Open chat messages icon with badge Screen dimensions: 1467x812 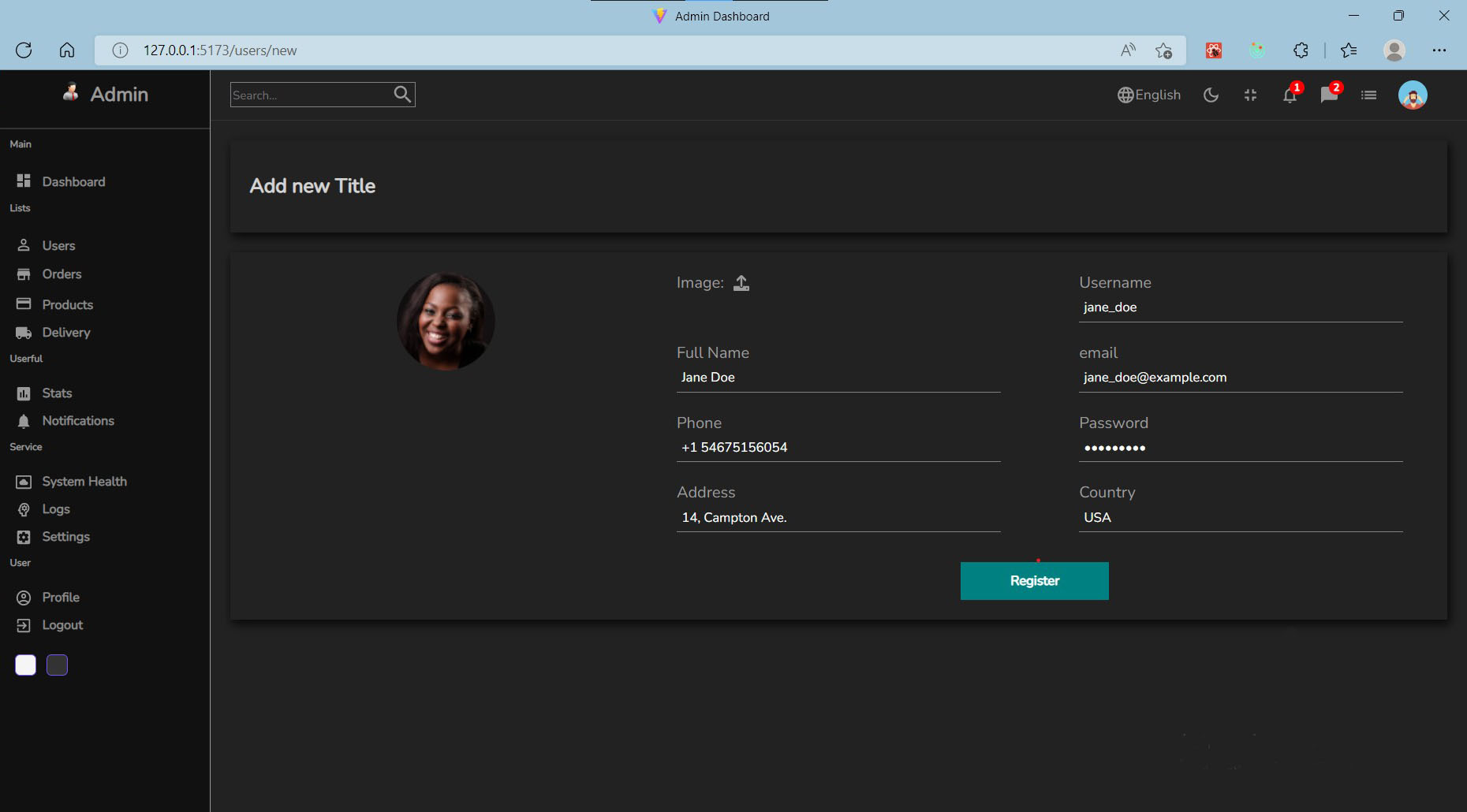tap(1329, 95)
